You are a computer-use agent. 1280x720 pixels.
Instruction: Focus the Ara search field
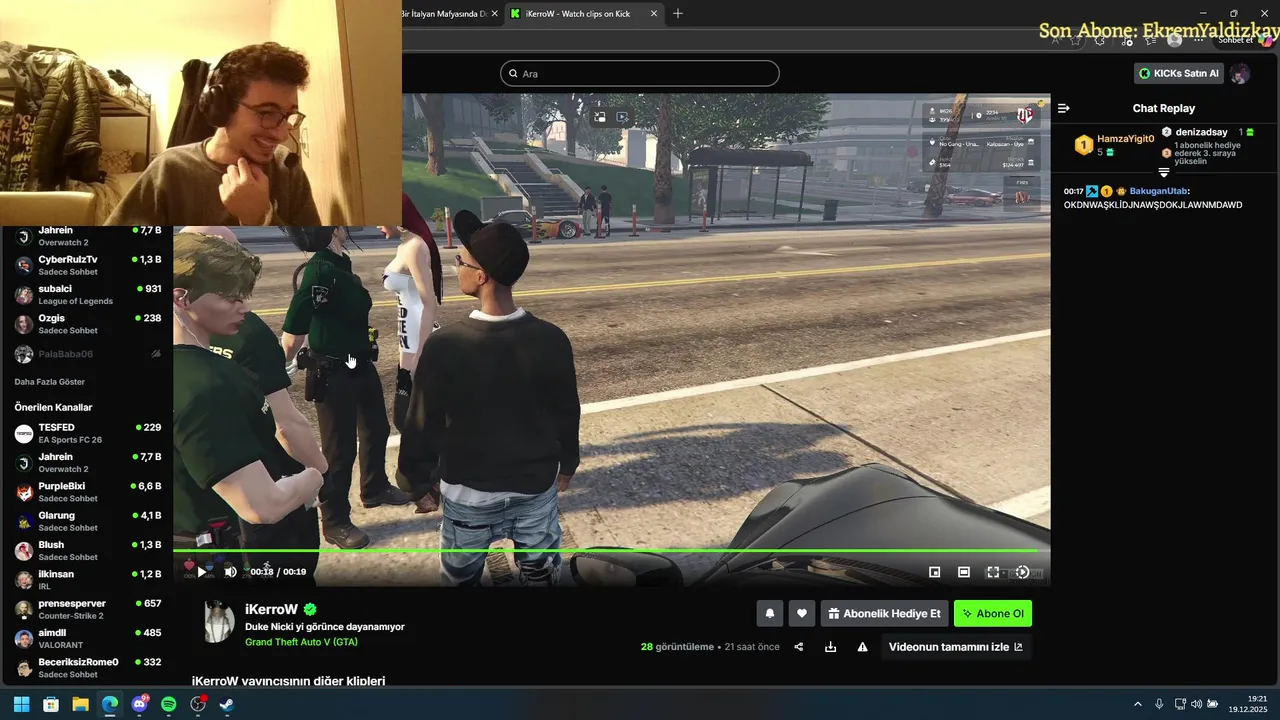coord(640,73)
